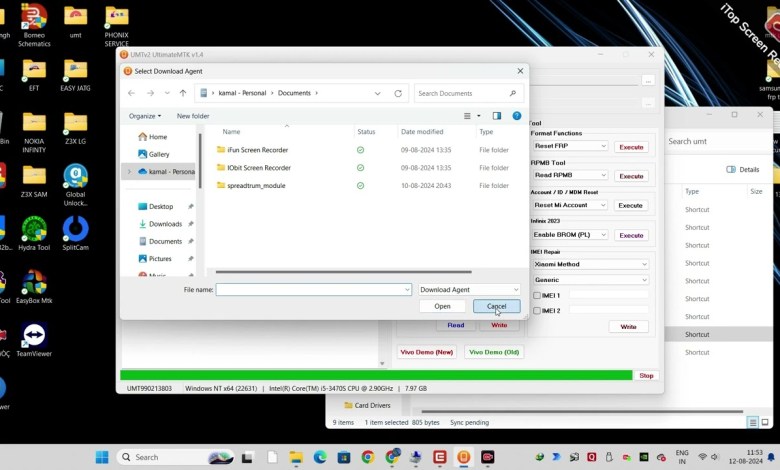Click the File name input field
The height and width of the screenshot is (470, 780).
(313, 289)
